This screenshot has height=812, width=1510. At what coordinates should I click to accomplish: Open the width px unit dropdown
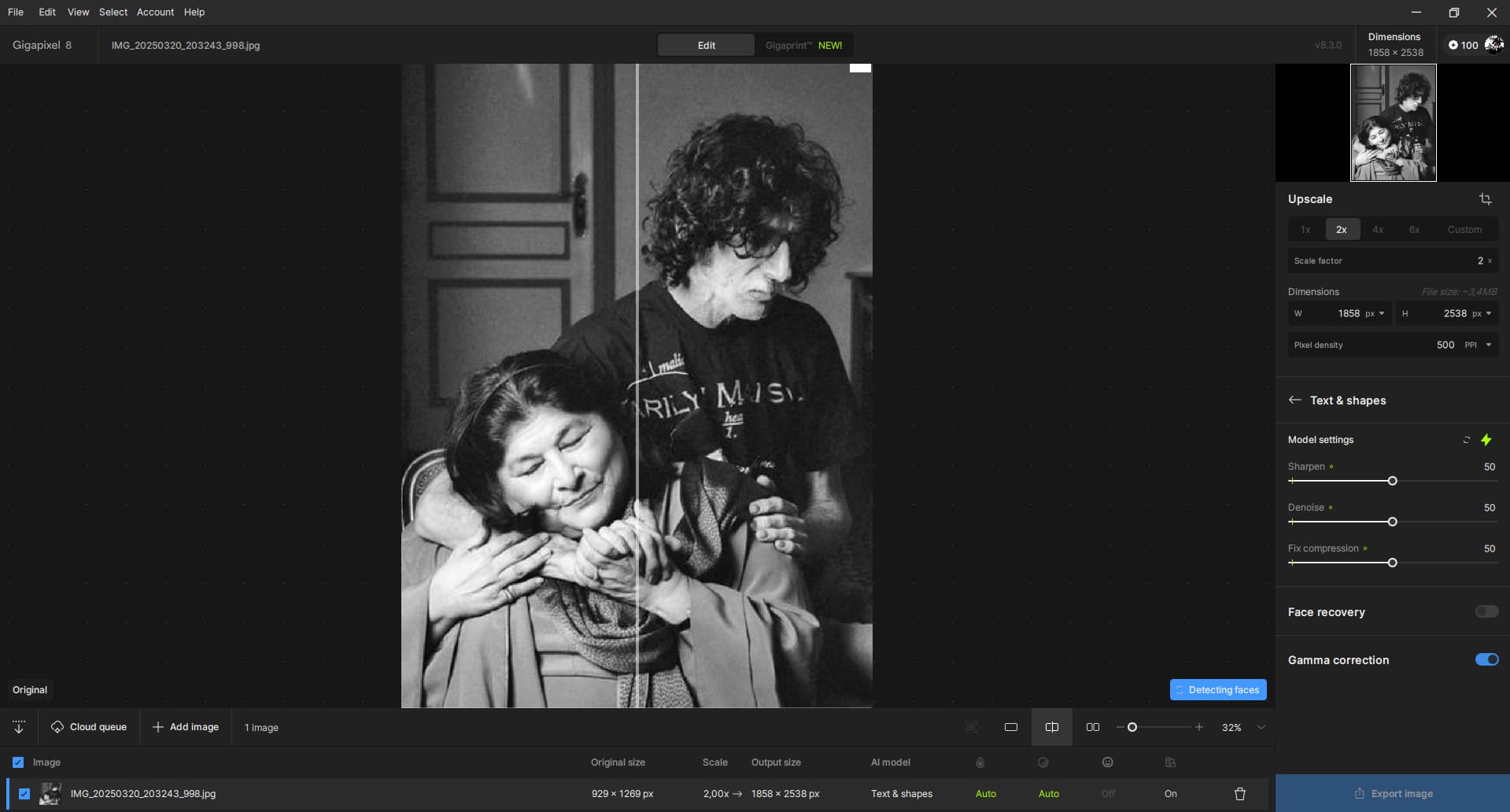coord(1381,313)
